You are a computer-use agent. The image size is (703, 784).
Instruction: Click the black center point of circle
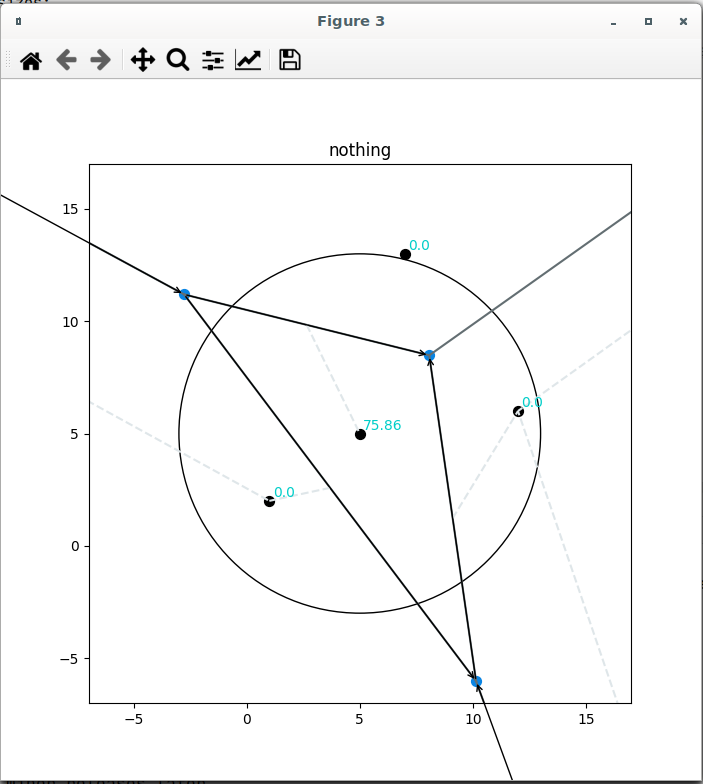coord(360,434)
